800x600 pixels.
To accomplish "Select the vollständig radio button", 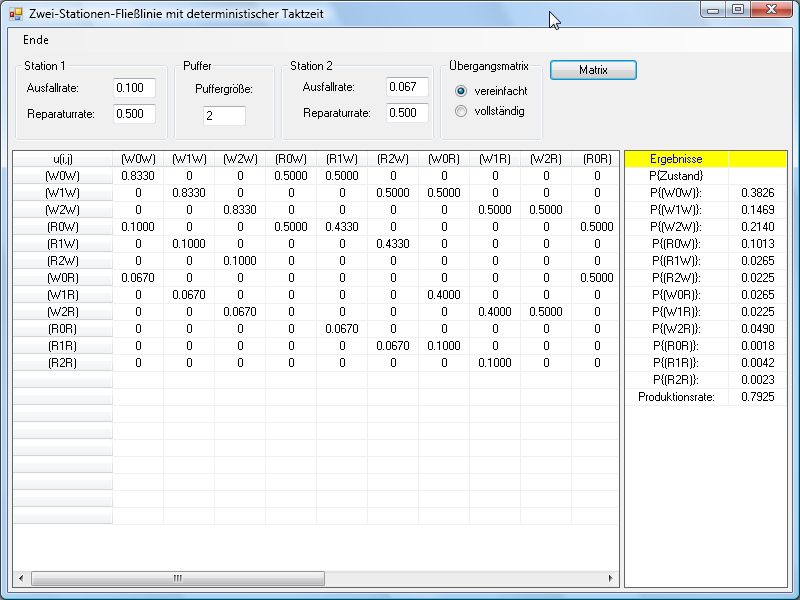I will pyautogui.click(x=461, y=111).
